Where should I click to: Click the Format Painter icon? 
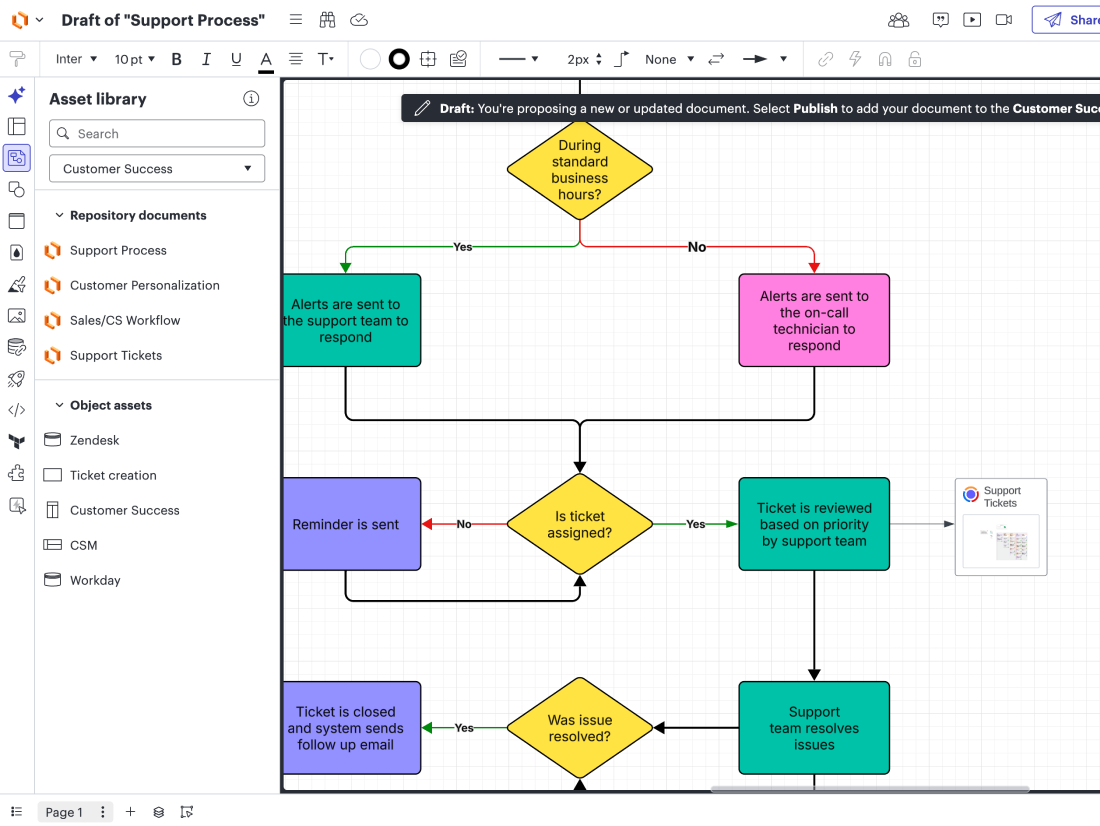pos(17,59)
